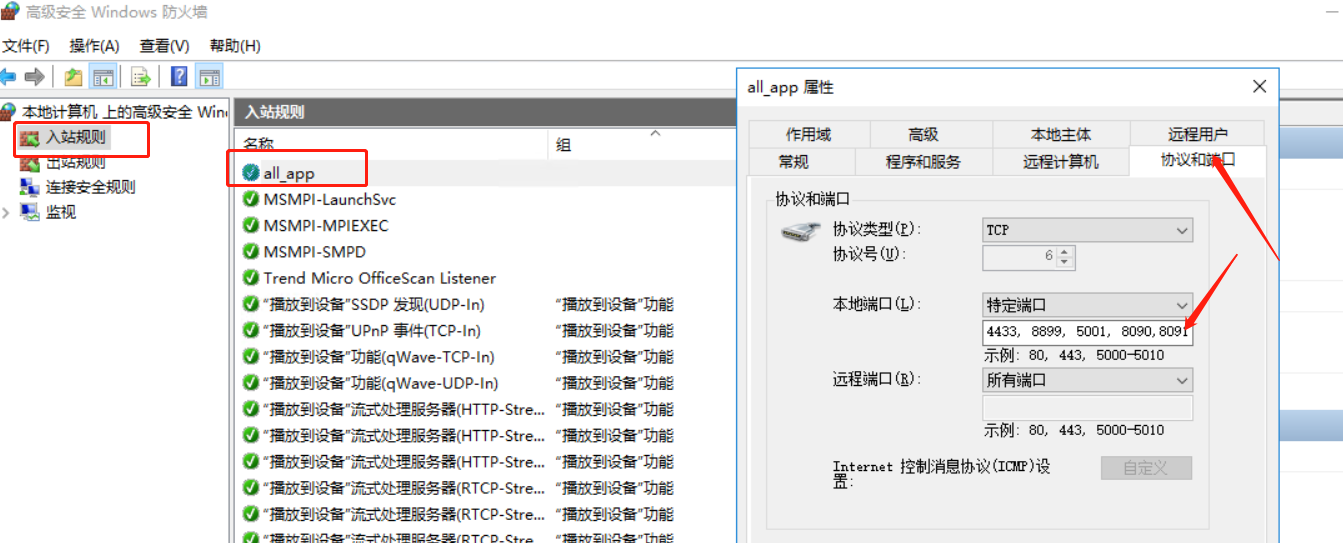Open the 查看(V) menu
The image size is (1343, 543).
pos(164,46)
